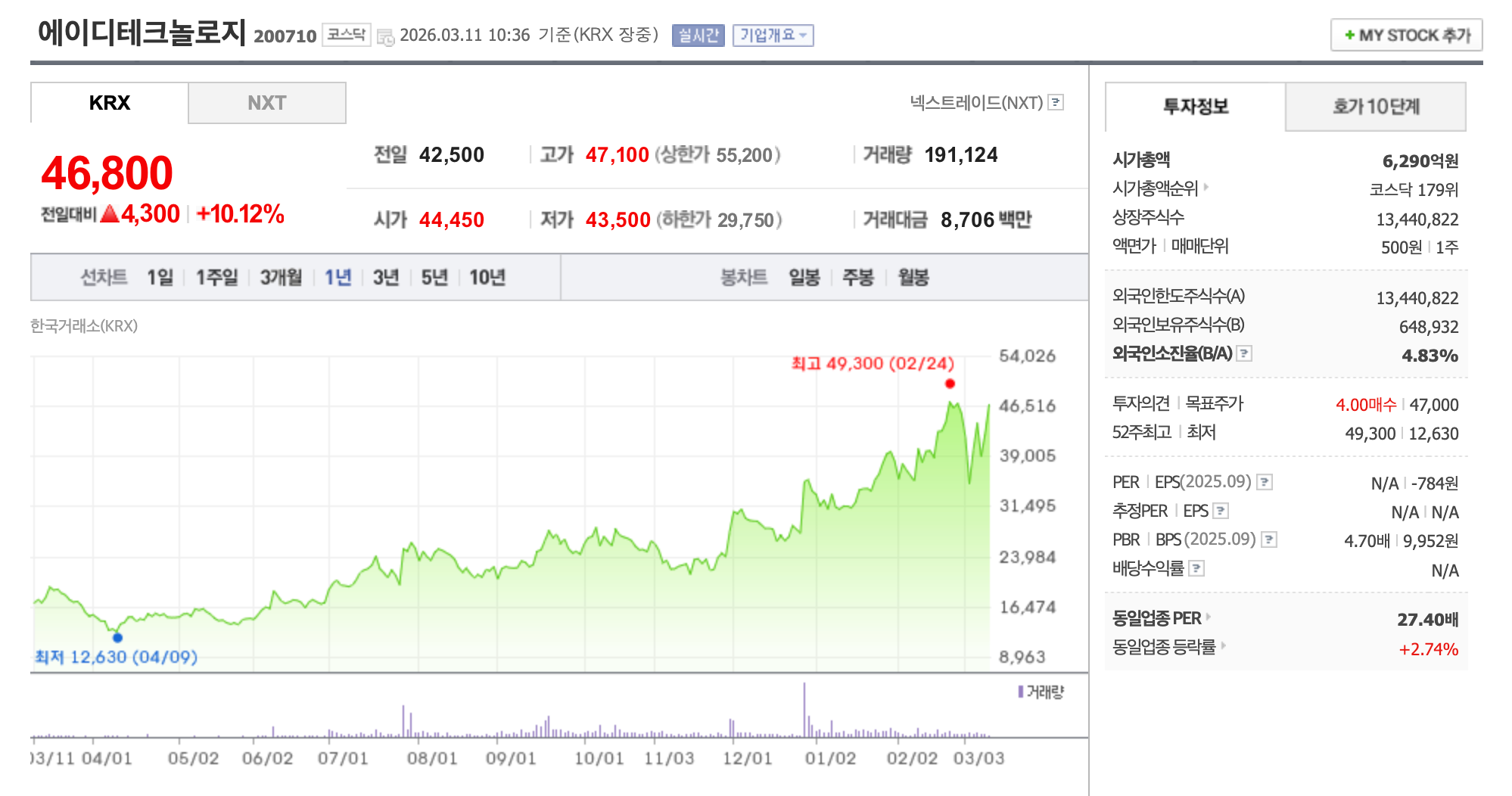Click arrow icon next to 동일업종 PER
Viewport: 1512px width, 796px height.
click(x=1209, y=617)
